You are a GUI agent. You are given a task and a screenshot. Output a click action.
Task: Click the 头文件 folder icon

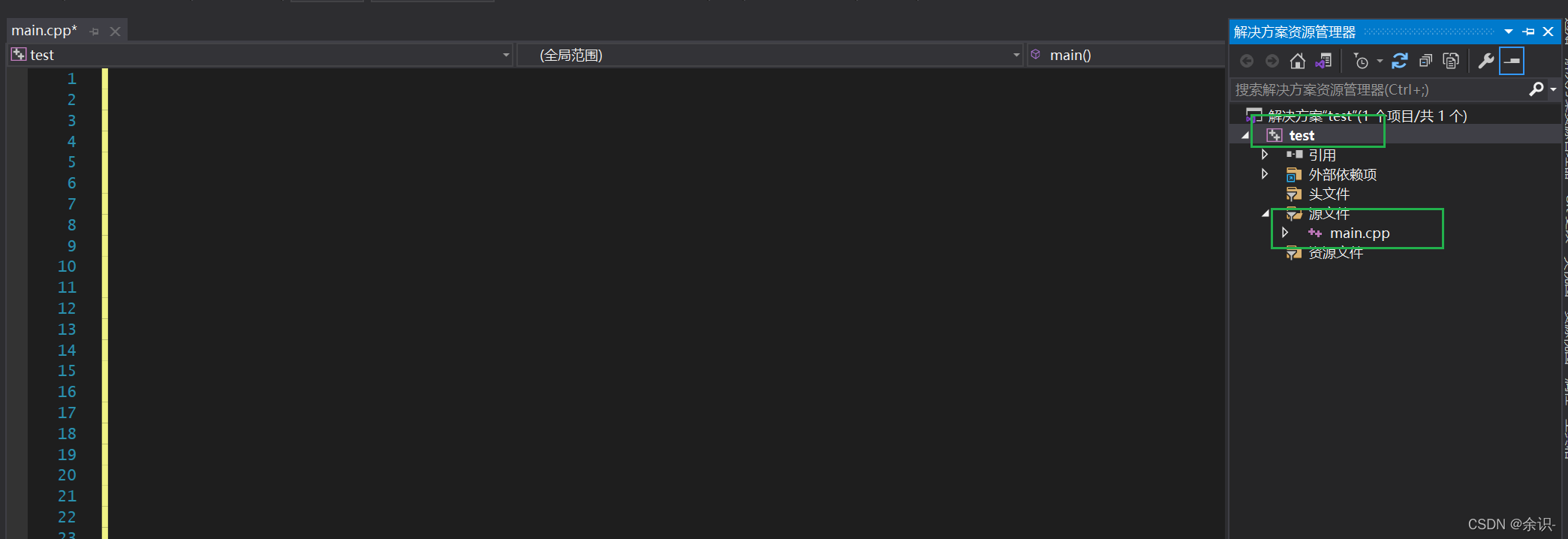(x=1293, y=194)
